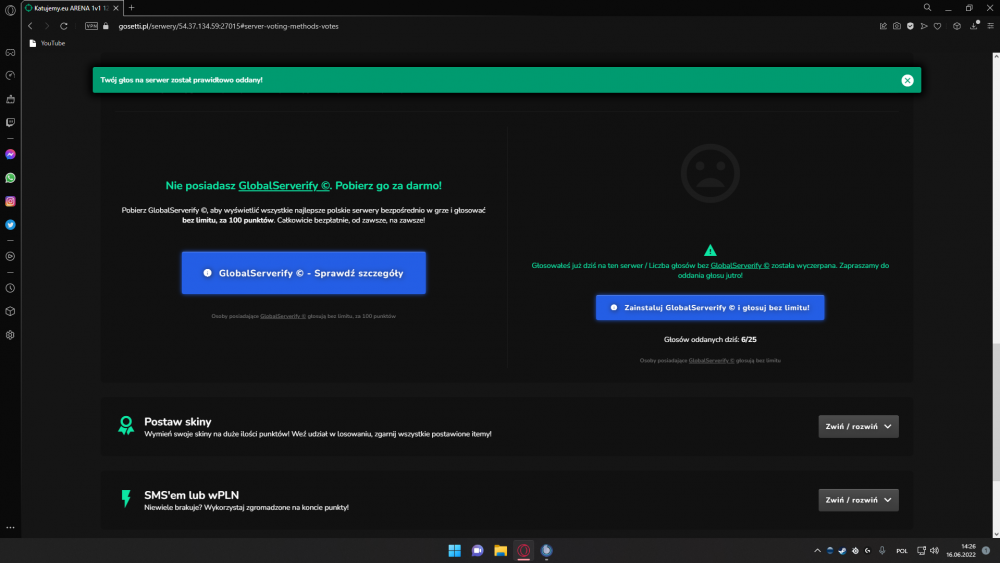1000x563 pixels.
Task: Click the page vertical scrollbar
Action: (996, 413)
